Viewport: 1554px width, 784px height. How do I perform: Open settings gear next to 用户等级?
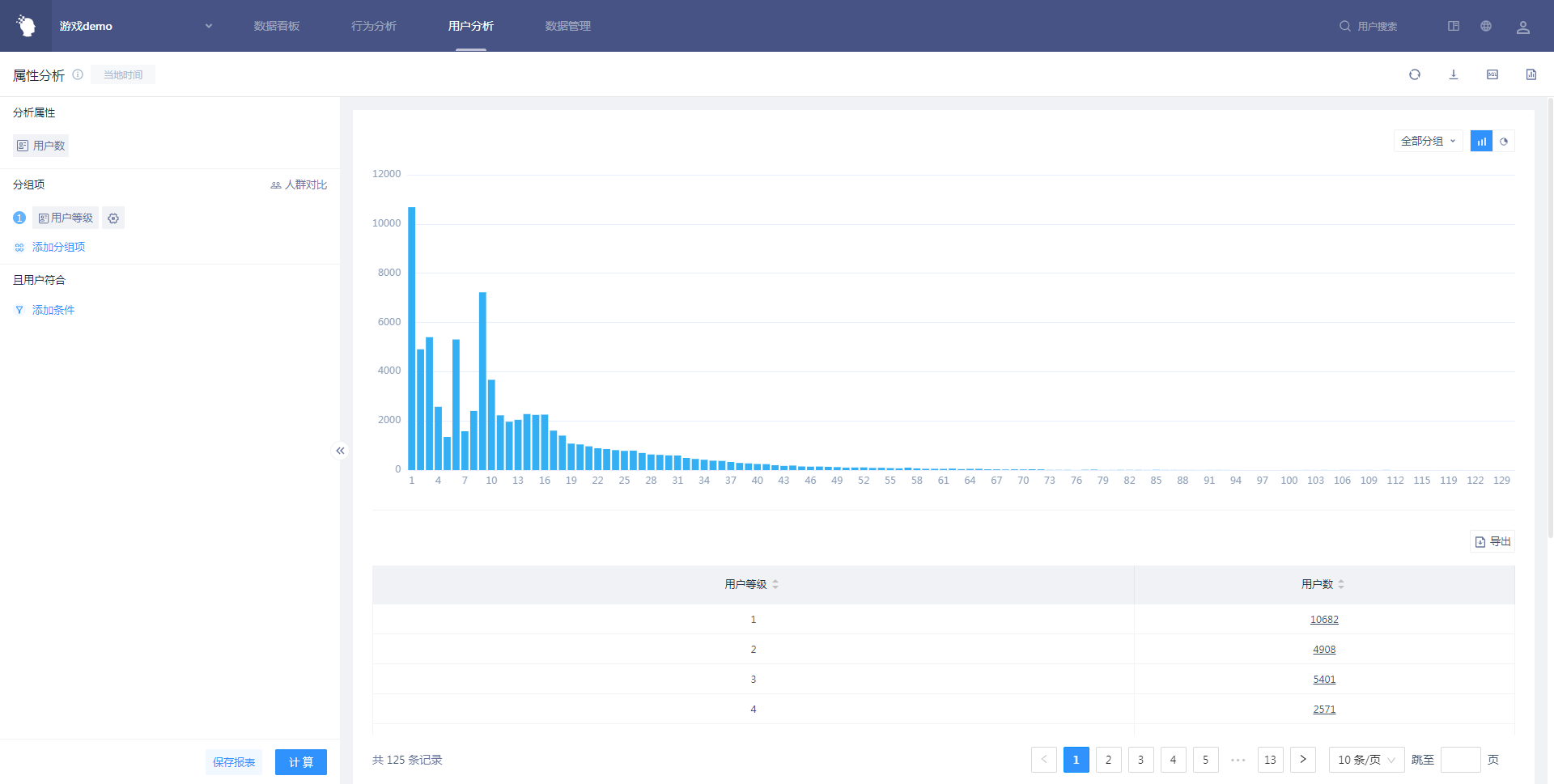[x=113, y=218]
